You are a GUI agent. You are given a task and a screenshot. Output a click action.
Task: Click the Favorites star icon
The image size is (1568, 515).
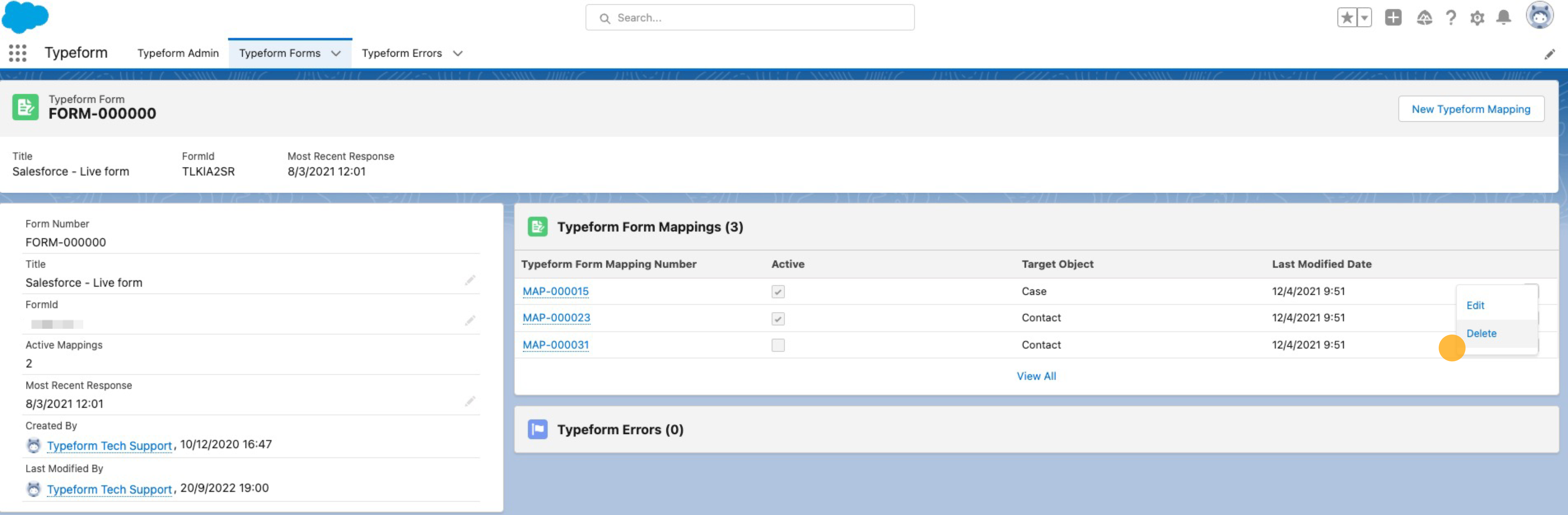pos(1347,18)
